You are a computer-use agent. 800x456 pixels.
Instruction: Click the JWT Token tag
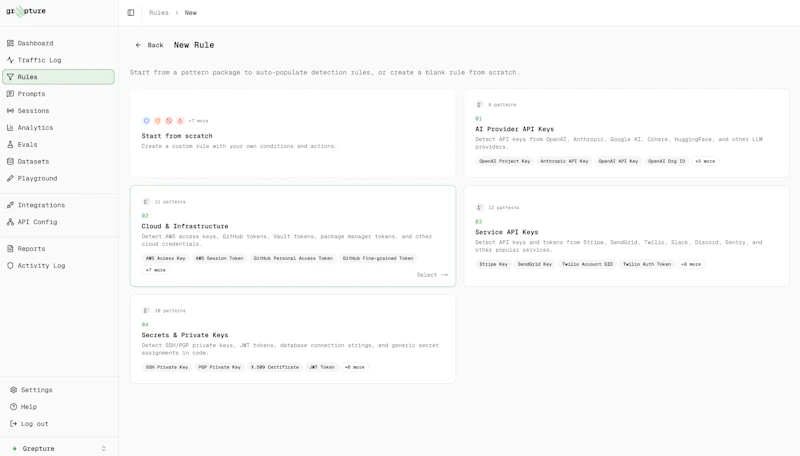[322, 367]
